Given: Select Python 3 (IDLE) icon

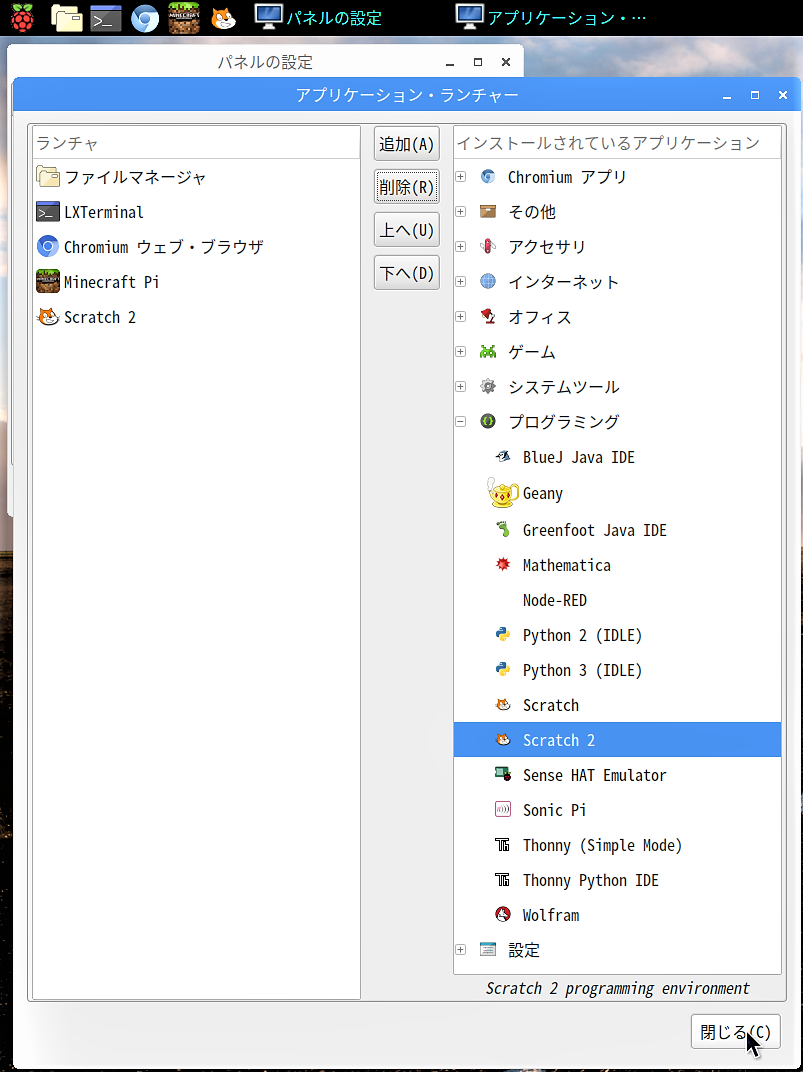Looking at the screenshot, I should 503,670.
